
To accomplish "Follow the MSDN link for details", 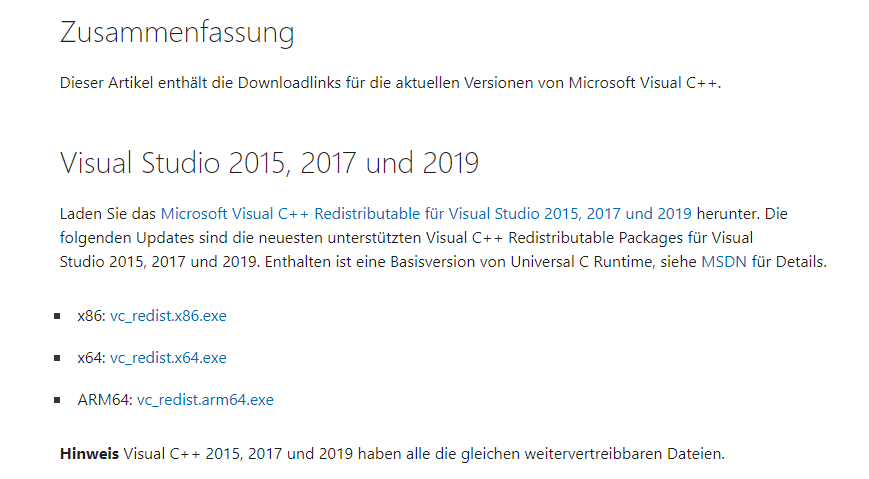I will [724, 262].
